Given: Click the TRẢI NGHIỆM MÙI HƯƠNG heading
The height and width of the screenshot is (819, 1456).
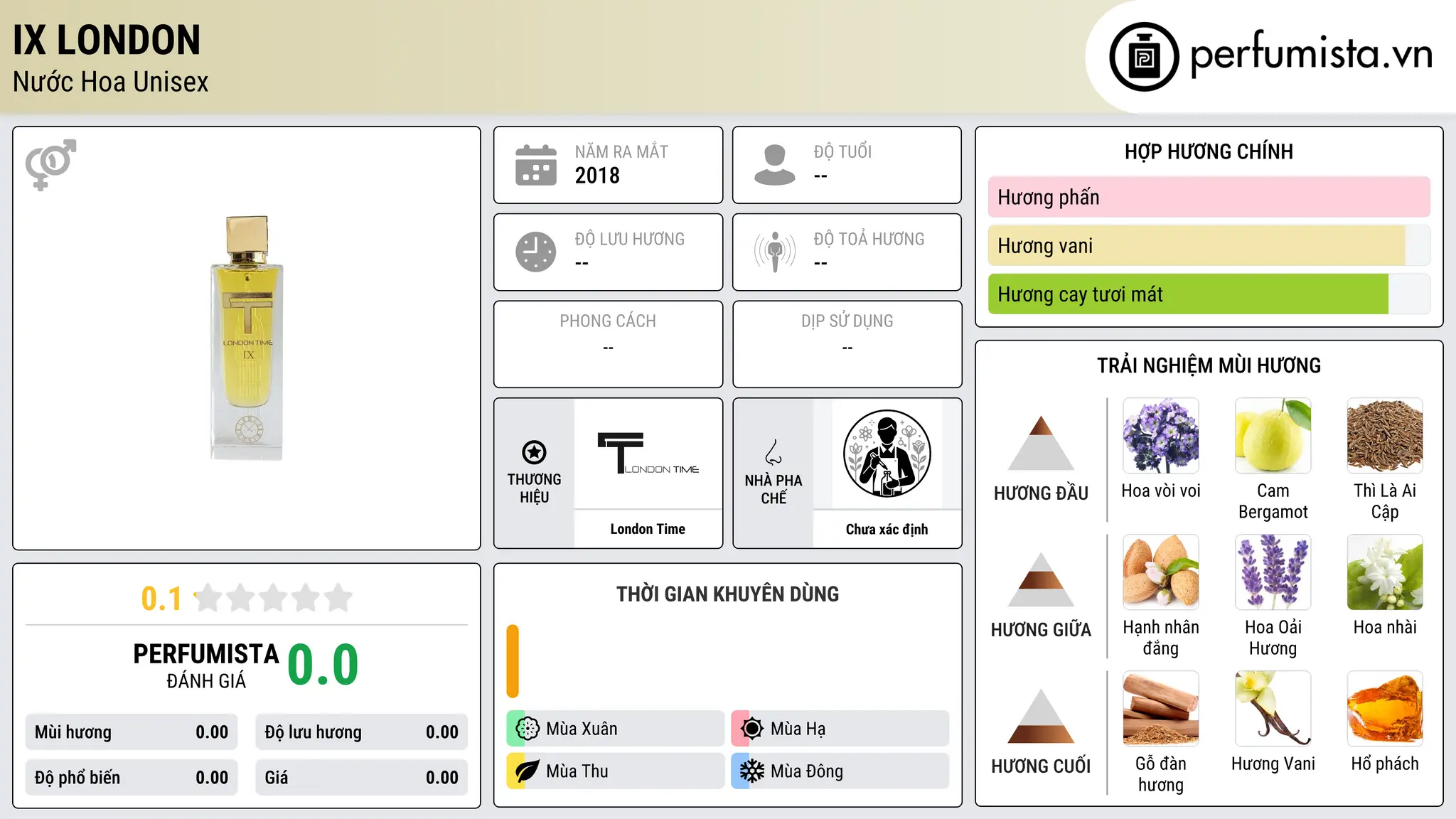Looking at the screenshot, I should (x=1209, y=365).
